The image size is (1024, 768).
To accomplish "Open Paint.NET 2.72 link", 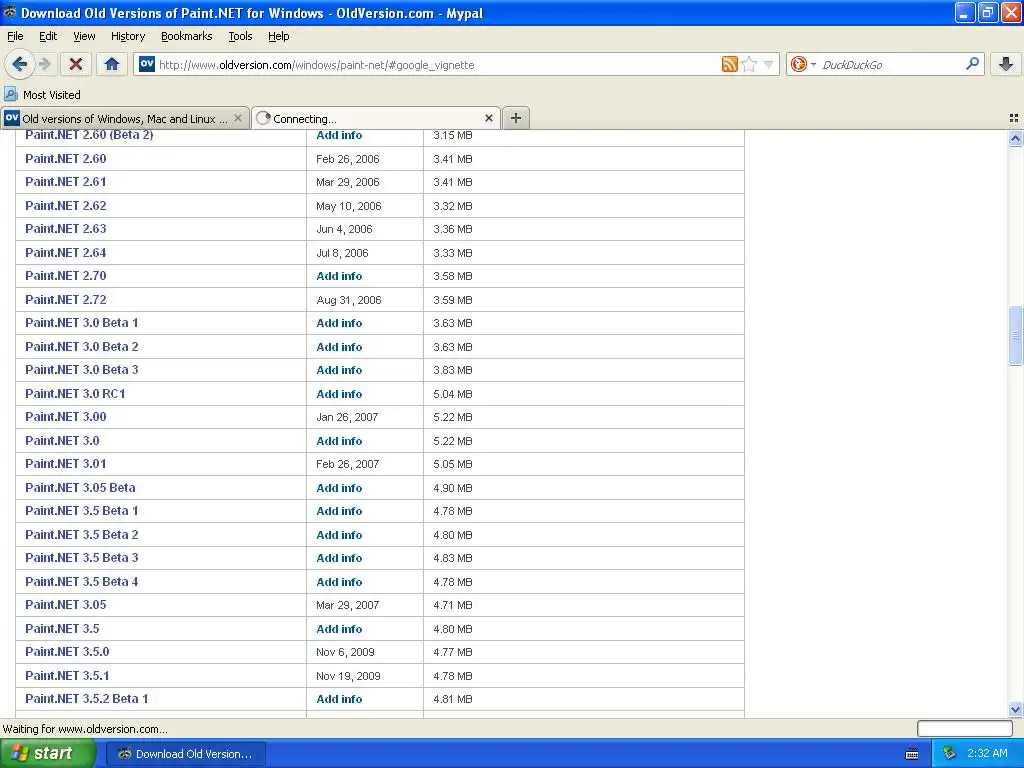I will (66, 300).
